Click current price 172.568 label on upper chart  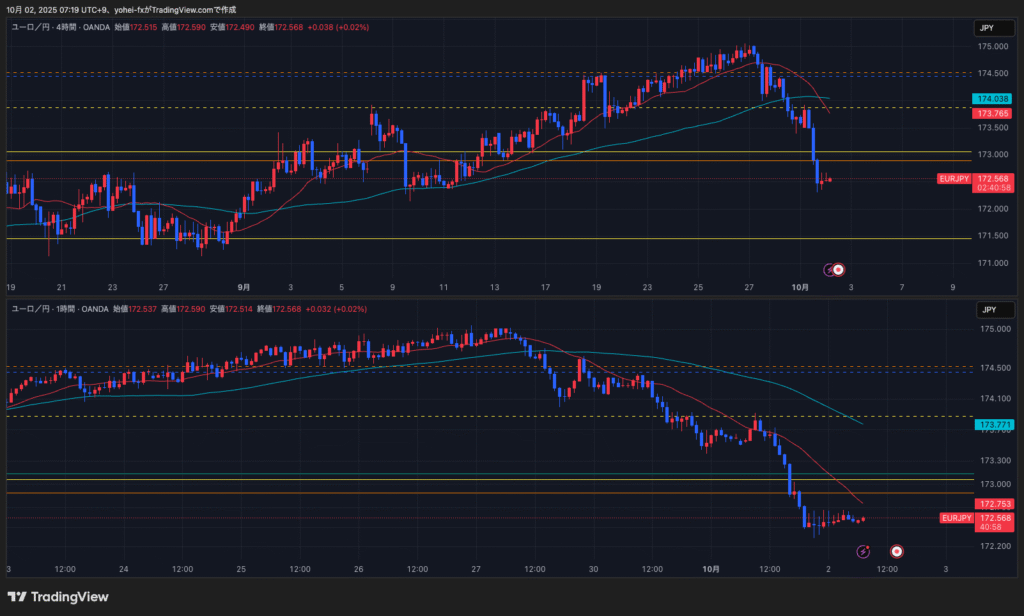tap(993, 178)
